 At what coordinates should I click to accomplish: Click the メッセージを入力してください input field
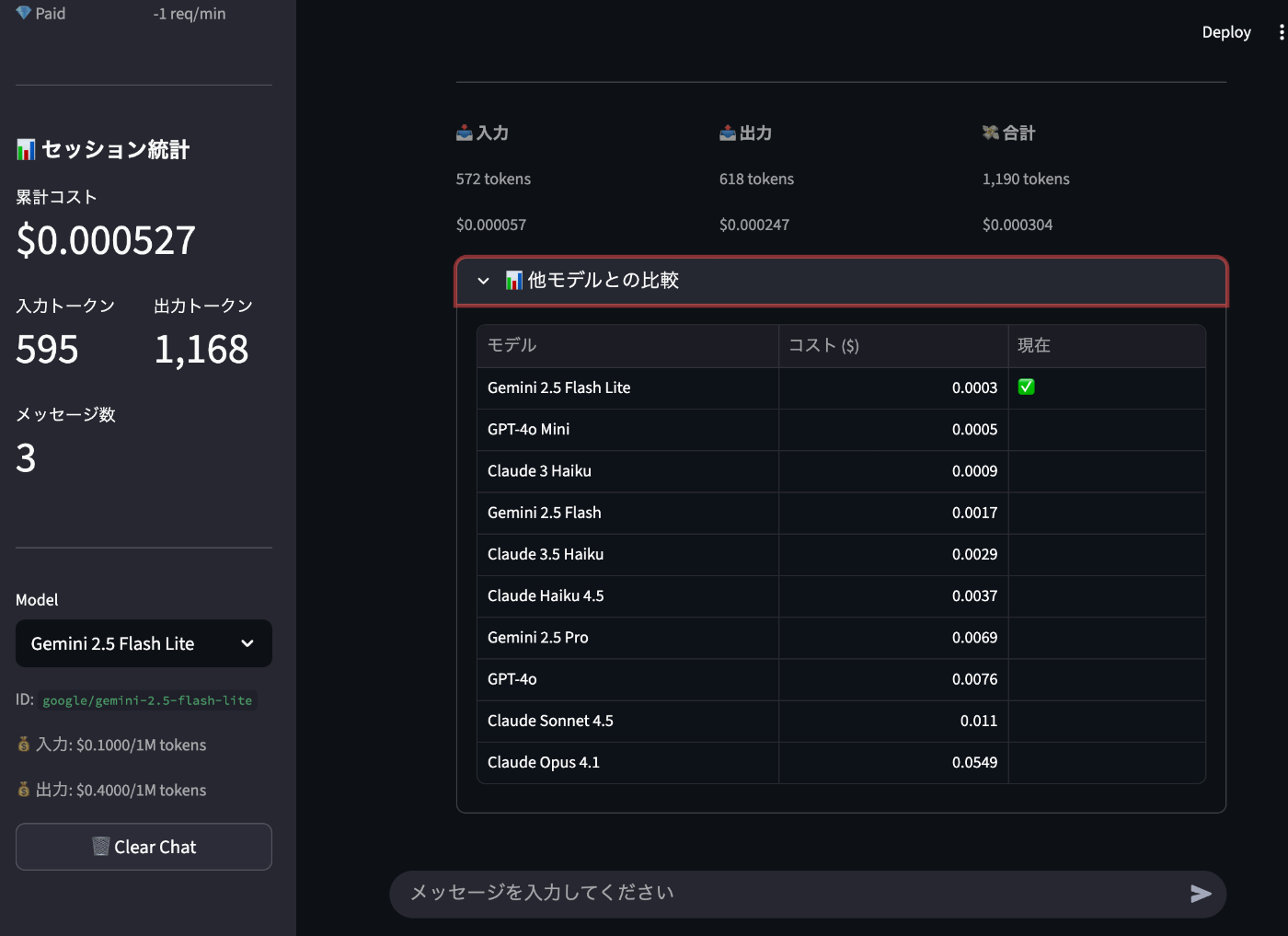[789, 894]
